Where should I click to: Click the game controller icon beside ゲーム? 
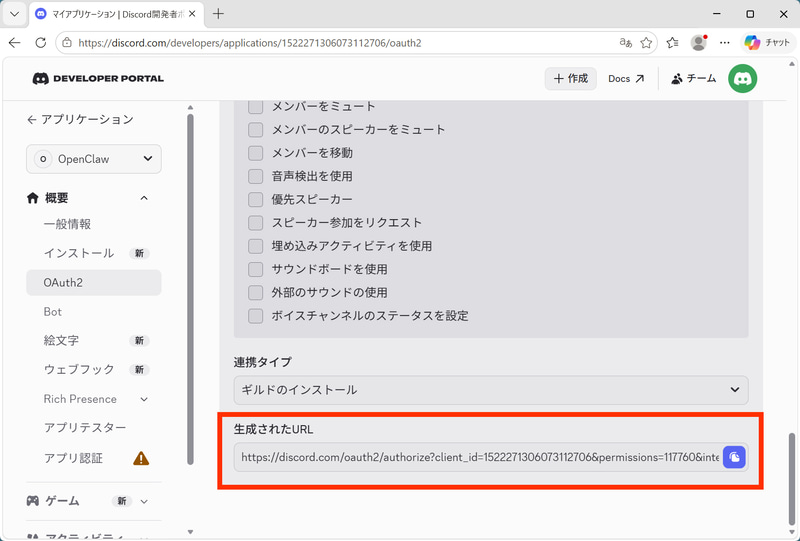[33, 501]
